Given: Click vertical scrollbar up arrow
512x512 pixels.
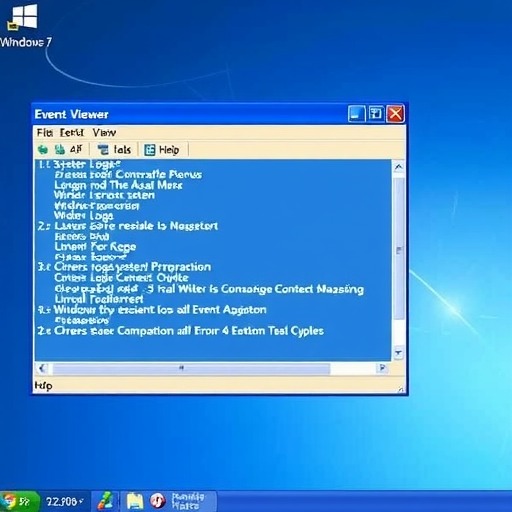Looking at the screenshot, I should click(399, 167).
